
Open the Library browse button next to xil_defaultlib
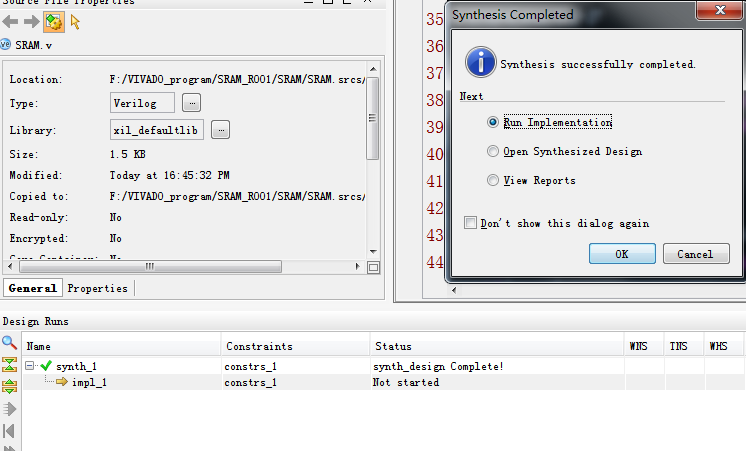coord(221,130)
